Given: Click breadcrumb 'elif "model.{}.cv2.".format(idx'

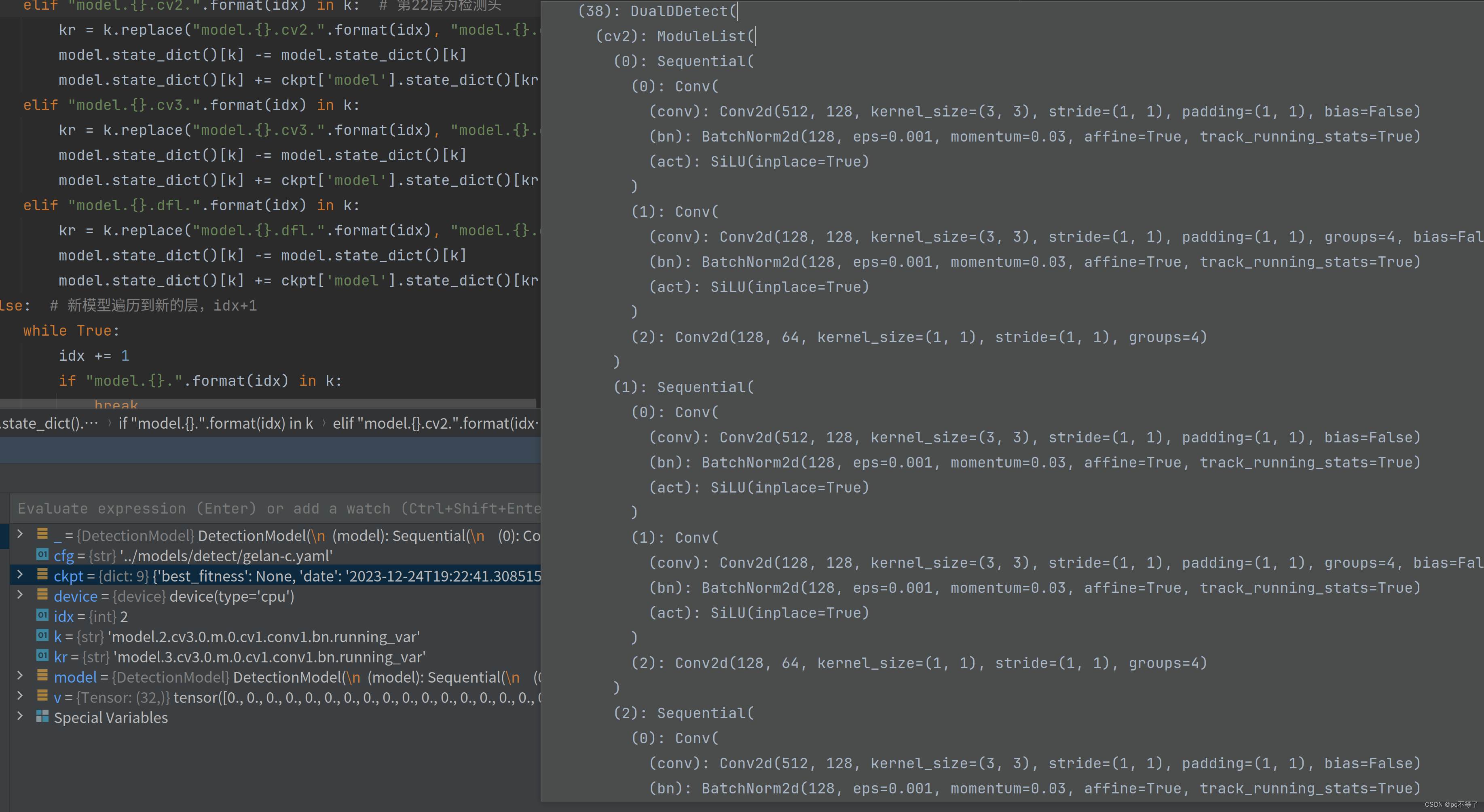Looking at the screenshot, I should coord(435,423).
